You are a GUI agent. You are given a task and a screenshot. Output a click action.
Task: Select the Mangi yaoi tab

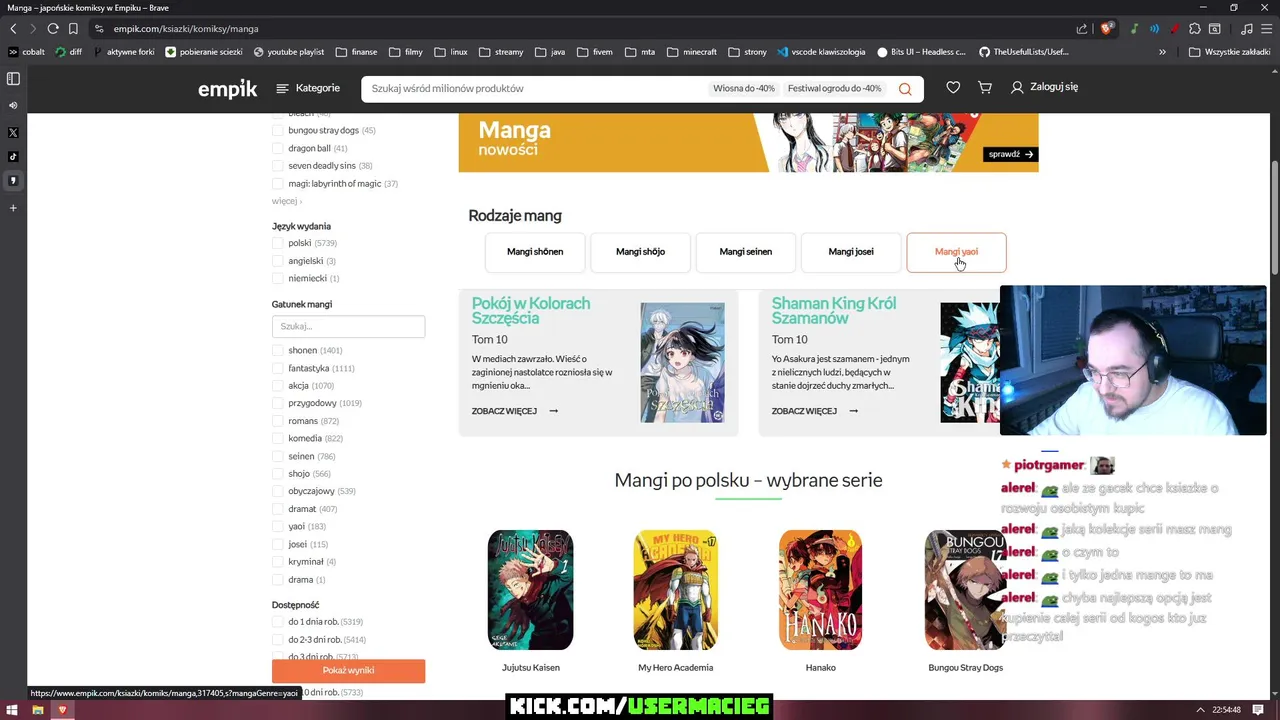[956, 252]
